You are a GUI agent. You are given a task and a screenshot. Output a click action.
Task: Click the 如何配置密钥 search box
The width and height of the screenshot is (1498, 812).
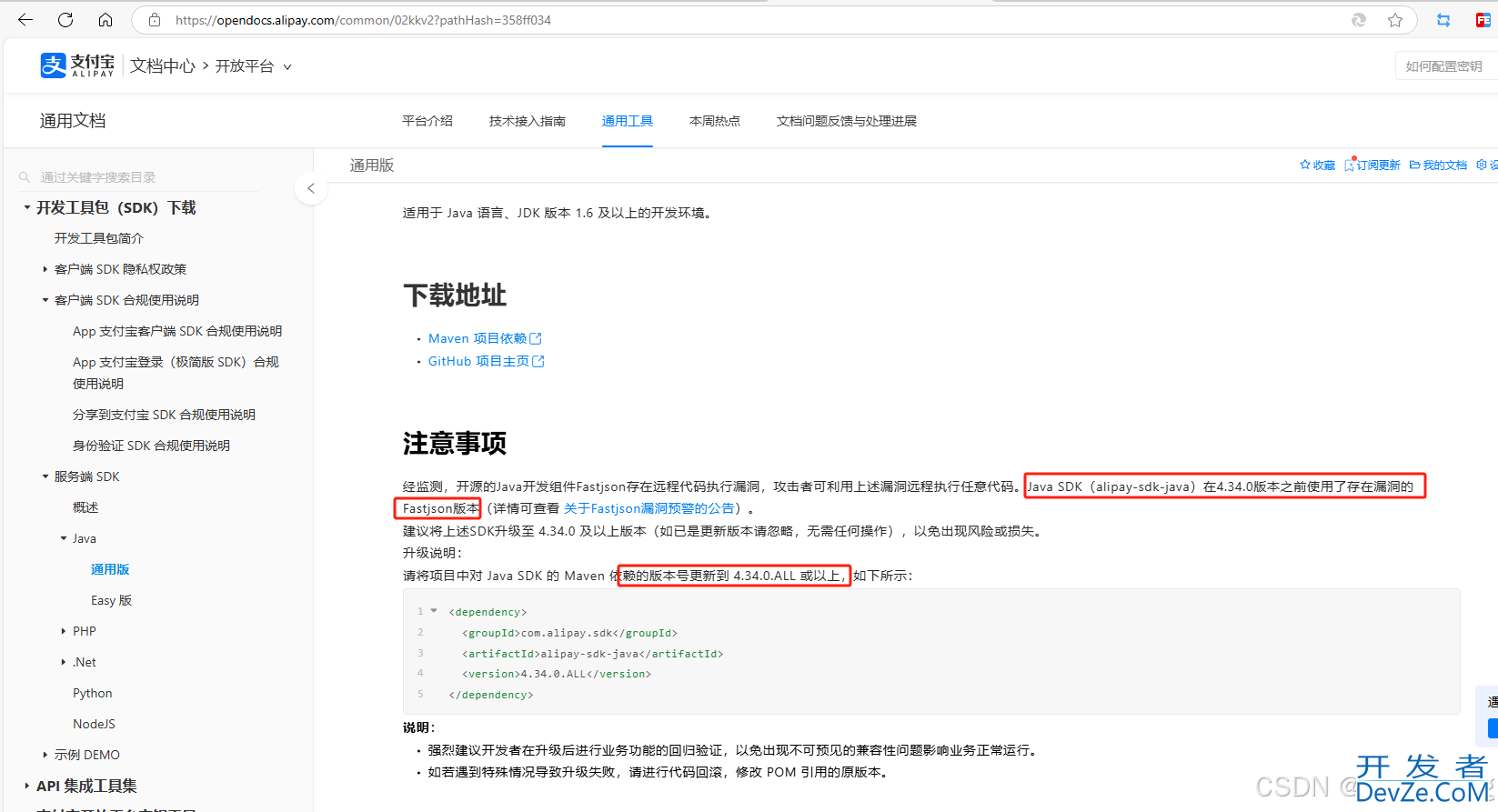click(1446, 65)
